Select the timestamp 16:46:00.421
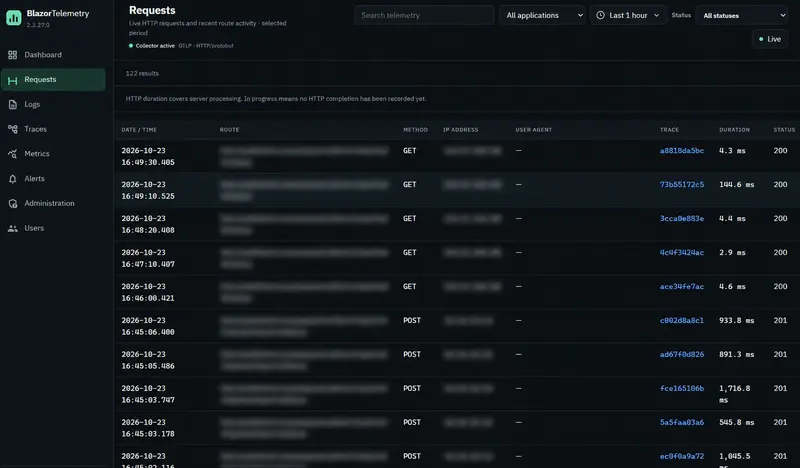800x468 pixels. (x=148, y=298)
